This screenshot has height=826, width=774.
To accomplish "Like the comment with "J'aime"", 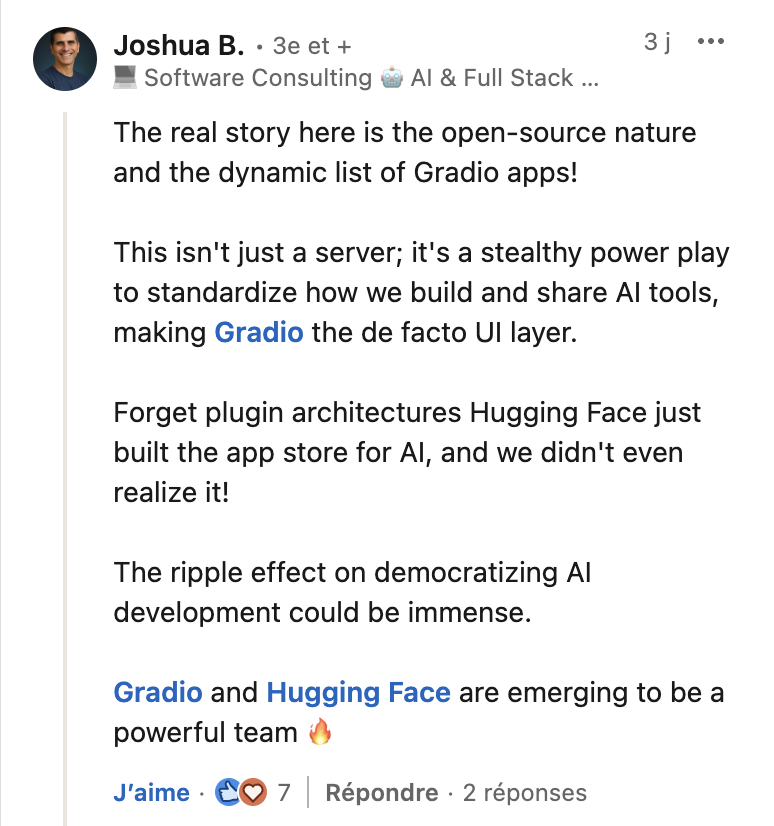I will (x=152, y=793).
